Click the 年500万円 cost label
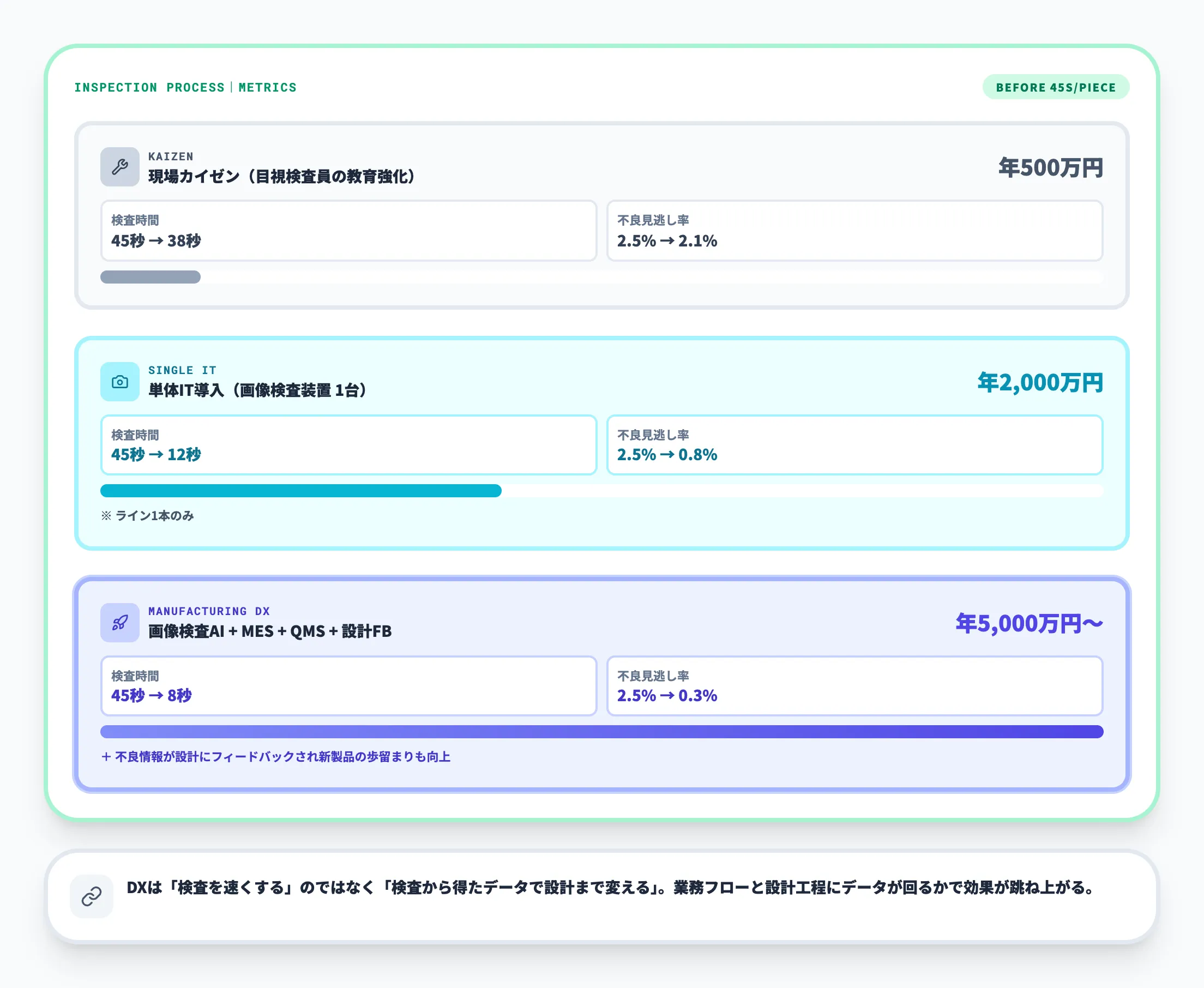This screenshot has height=988, width=1204. pos(1050,168)
